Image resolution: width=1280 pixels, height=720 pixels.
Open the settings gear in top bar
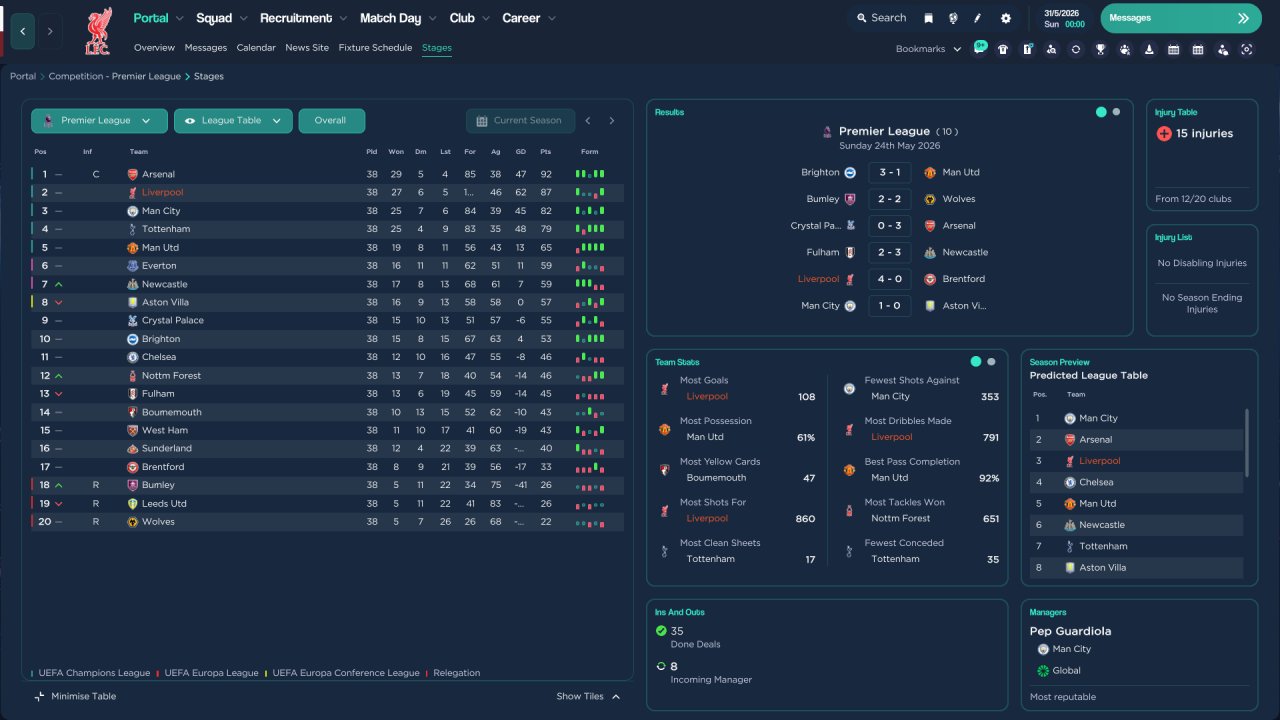(x=1006, y=18)
